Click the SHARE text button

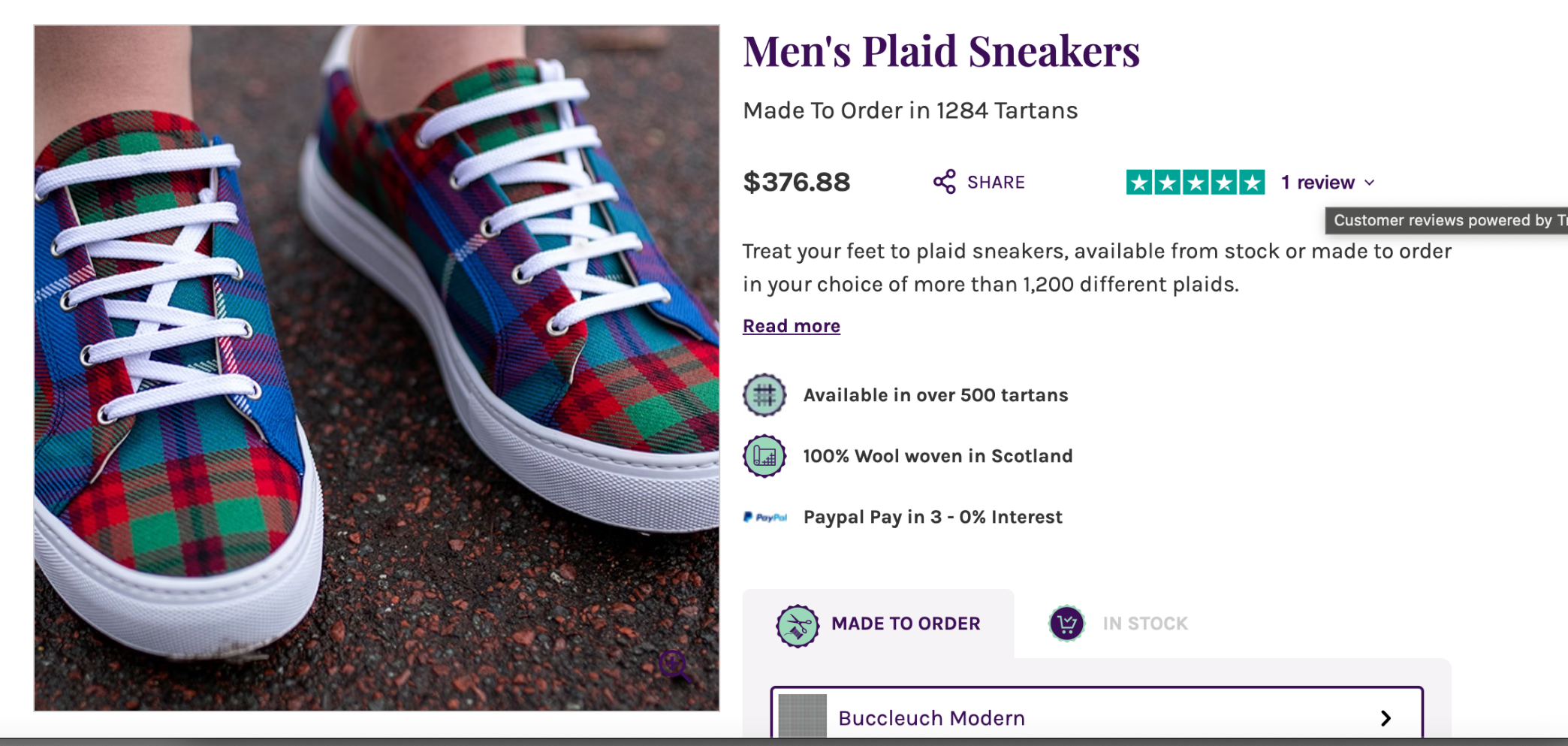click(996, 183)
